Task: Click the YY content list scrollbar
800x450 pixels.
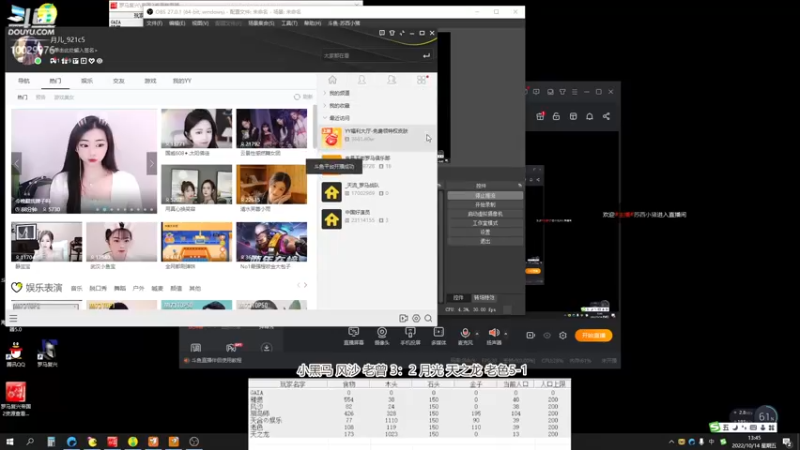Action: pyautogui.click(x=315, y=127)
